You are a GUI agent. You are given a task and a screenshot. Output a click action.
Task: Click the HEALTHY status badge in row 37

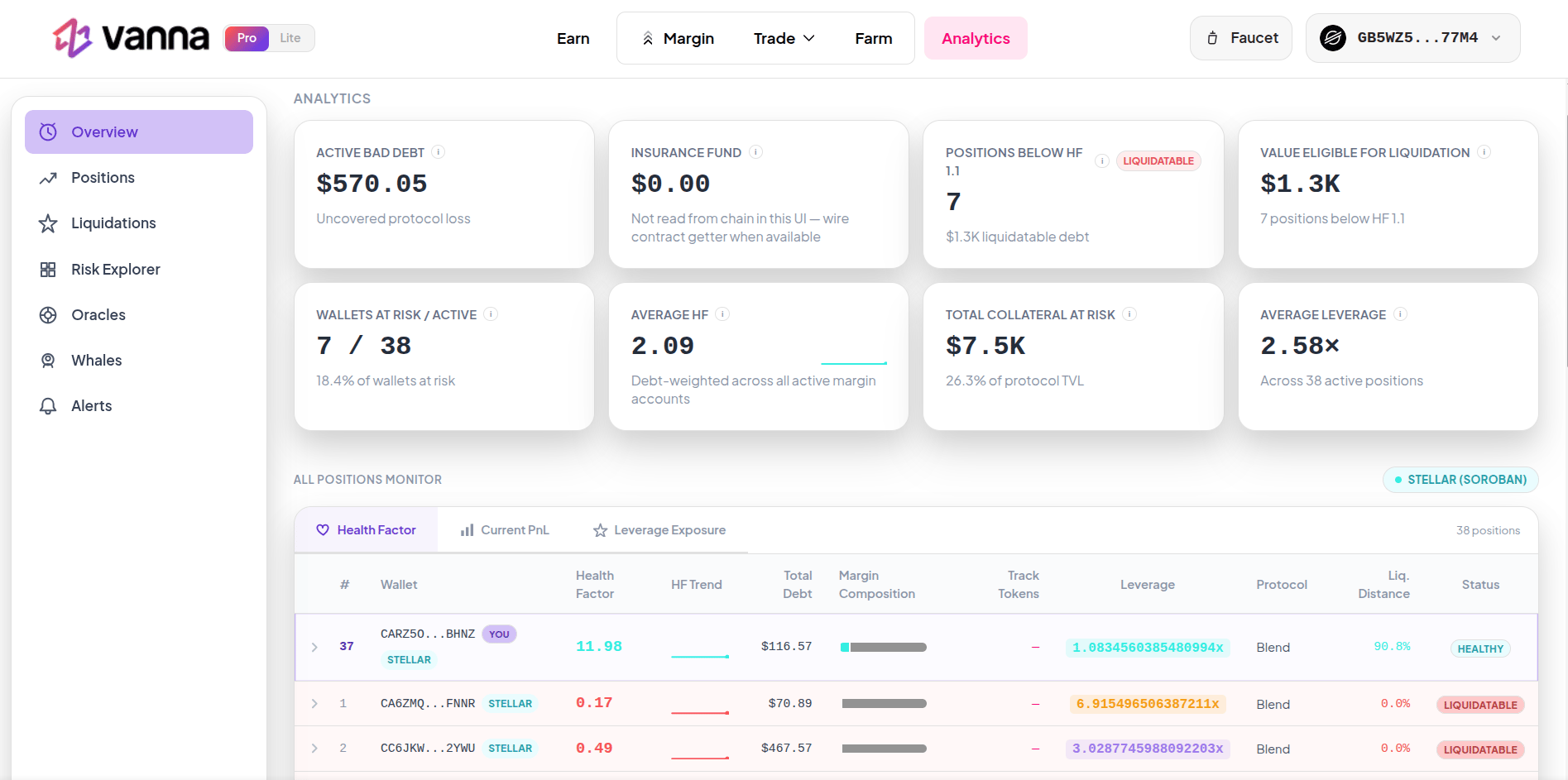1480,648
